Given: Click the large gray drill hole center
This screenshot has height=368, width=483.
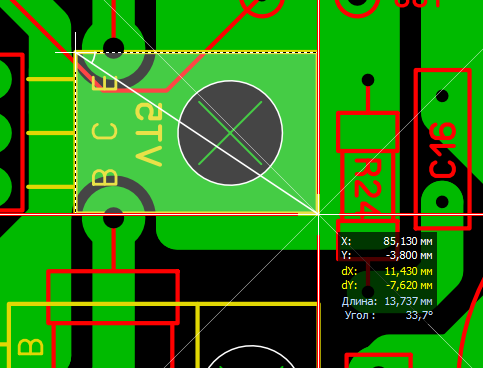Looking at the screenshot, I should pyautogui.click(x=230, y=133).
